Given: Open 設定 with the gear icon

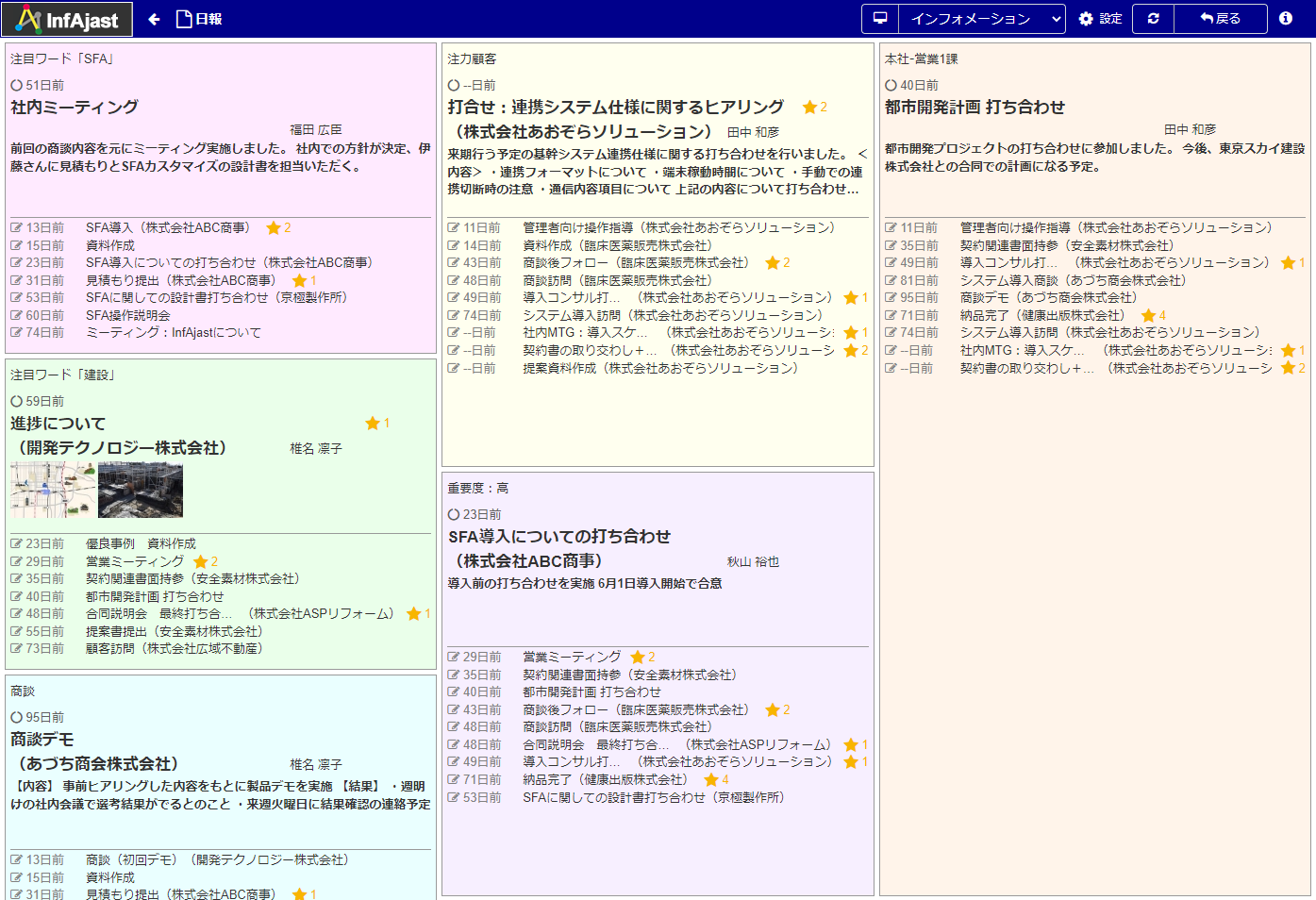Looking at the screenshot, I should click(1100, 19).
